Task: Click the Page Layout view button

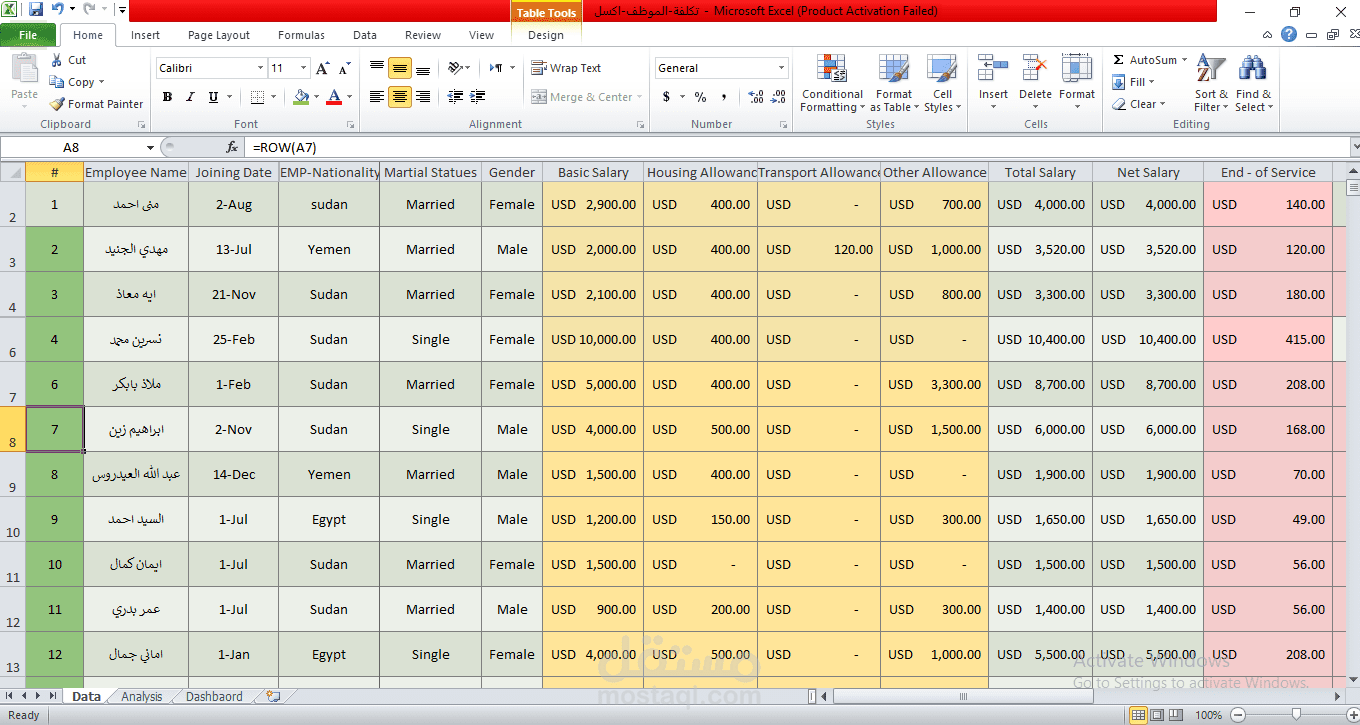Action: tap(1157, 715)
